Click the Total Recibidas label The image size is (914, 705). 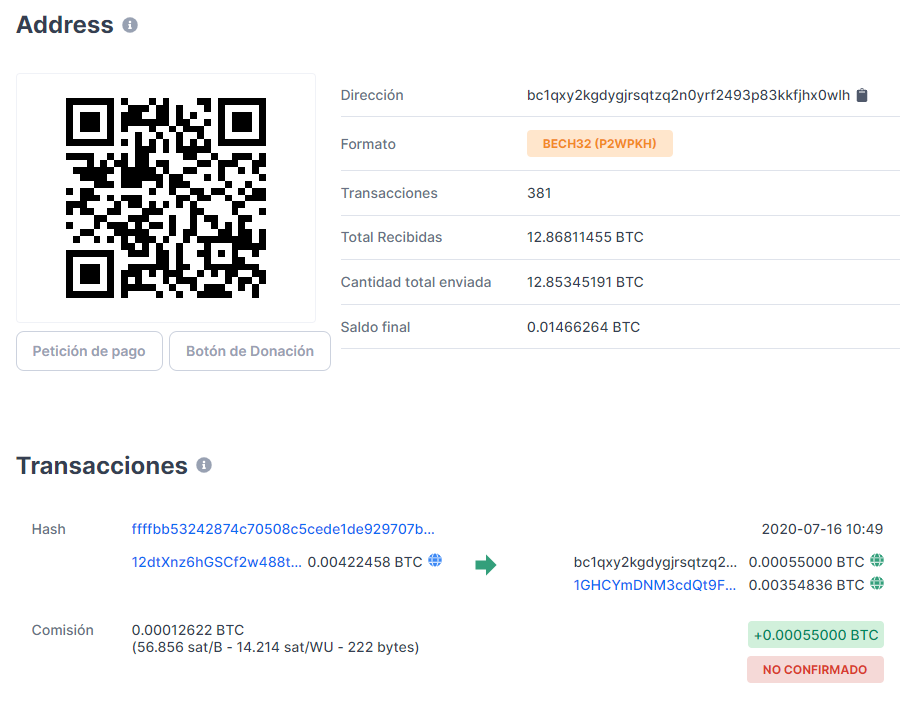pyautogui.click(x=391, y=237)
